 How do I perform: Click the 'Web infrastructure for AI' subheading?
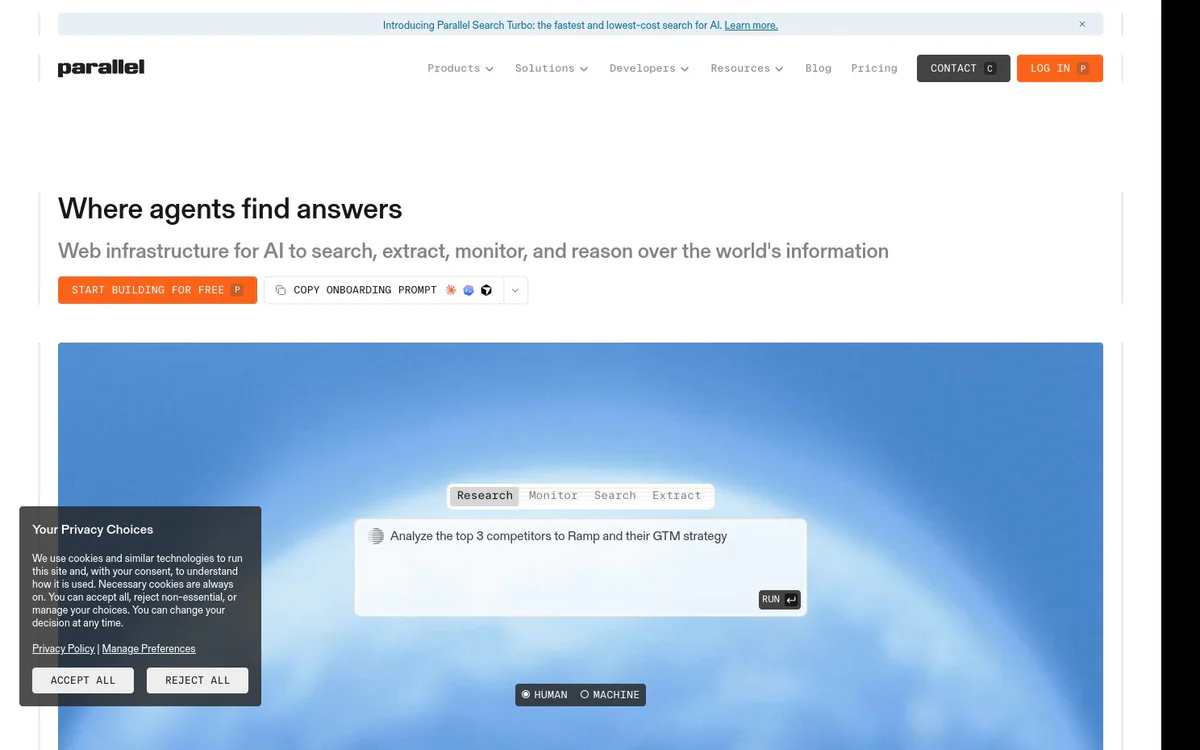pos(473,251)
